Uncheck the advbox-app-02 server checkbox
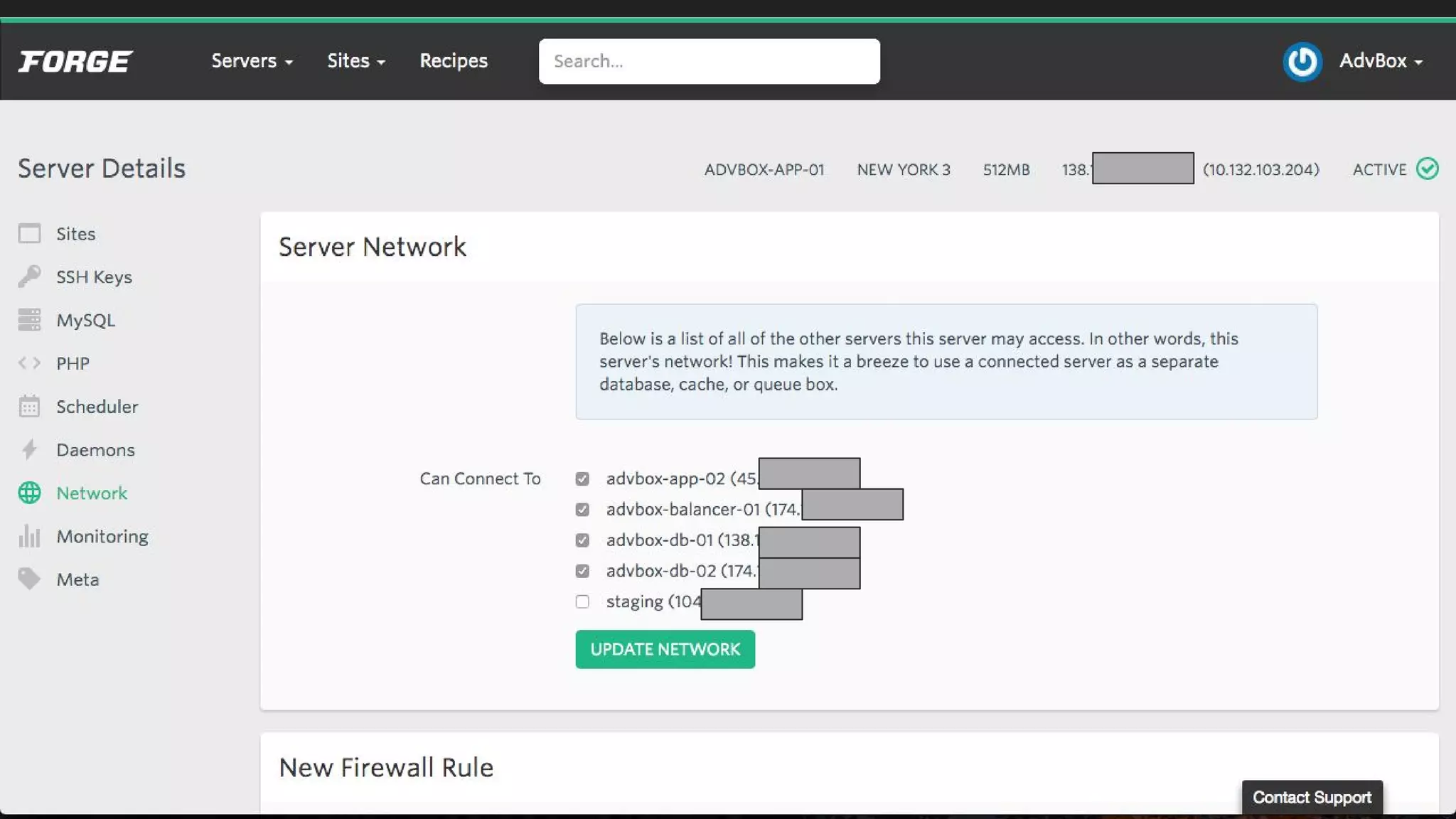 582,479
